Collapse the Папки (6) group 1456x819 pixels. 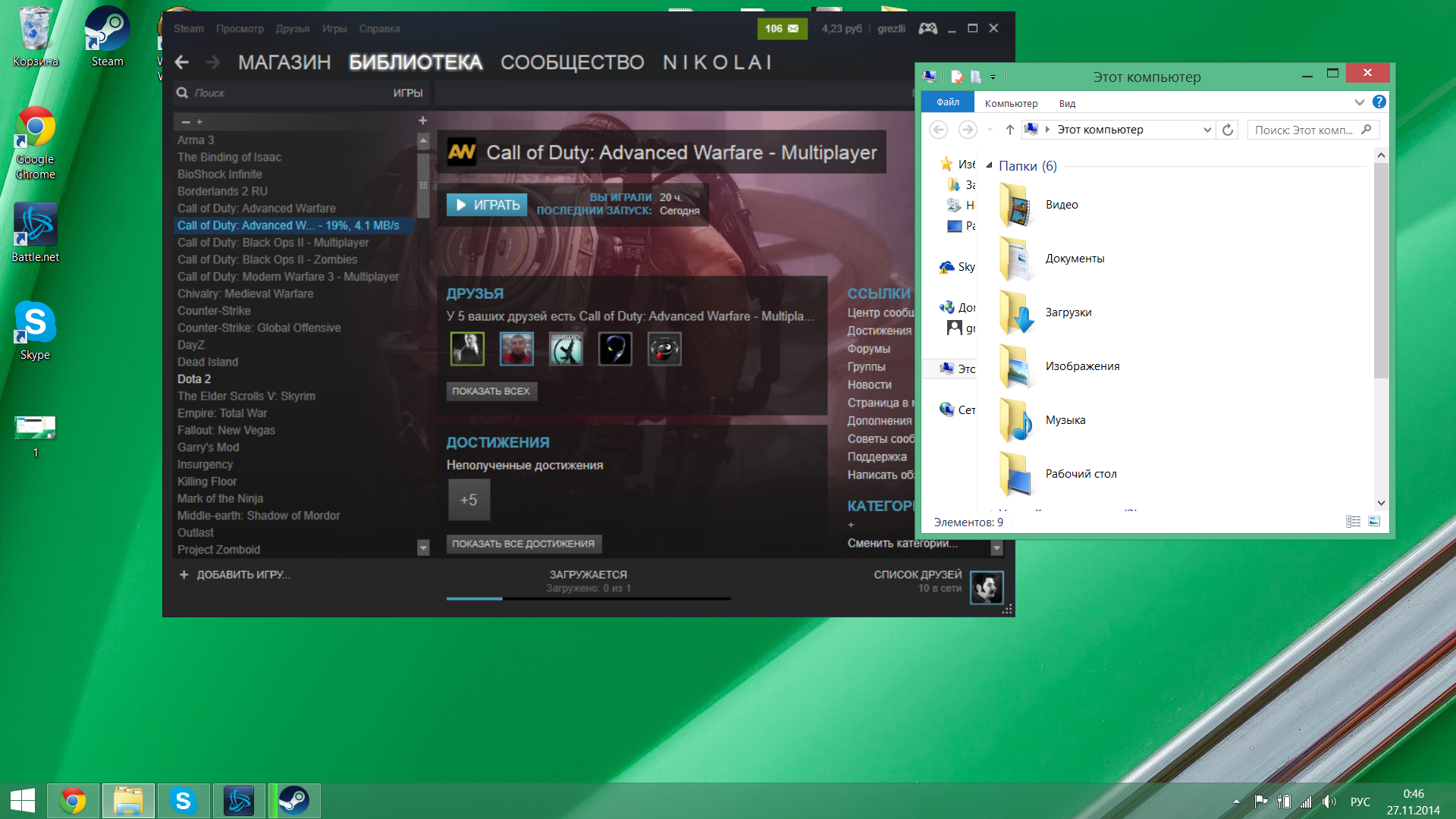coord(989,165)
